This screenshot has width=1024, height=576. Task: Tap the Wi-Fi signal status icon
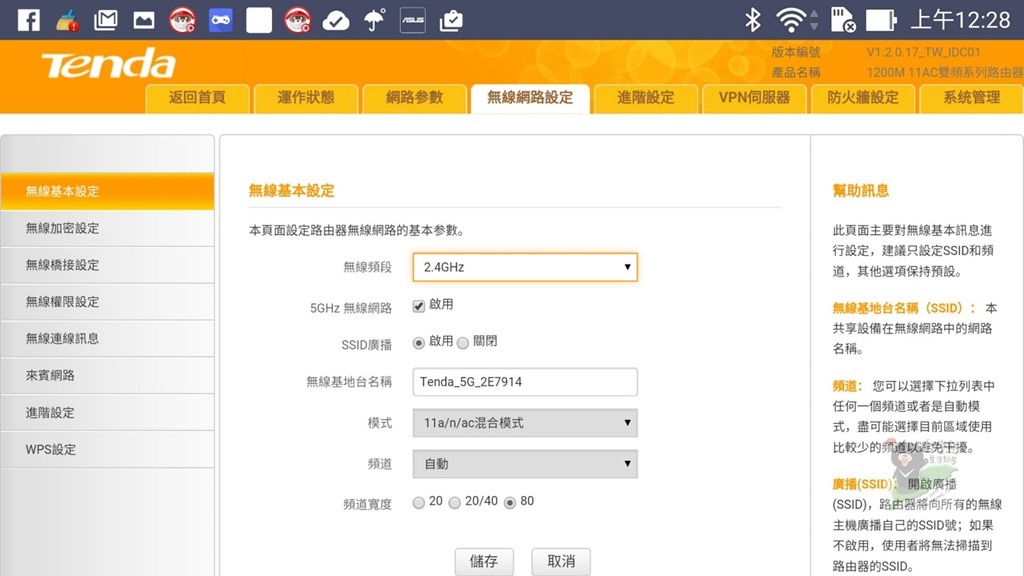792,20
